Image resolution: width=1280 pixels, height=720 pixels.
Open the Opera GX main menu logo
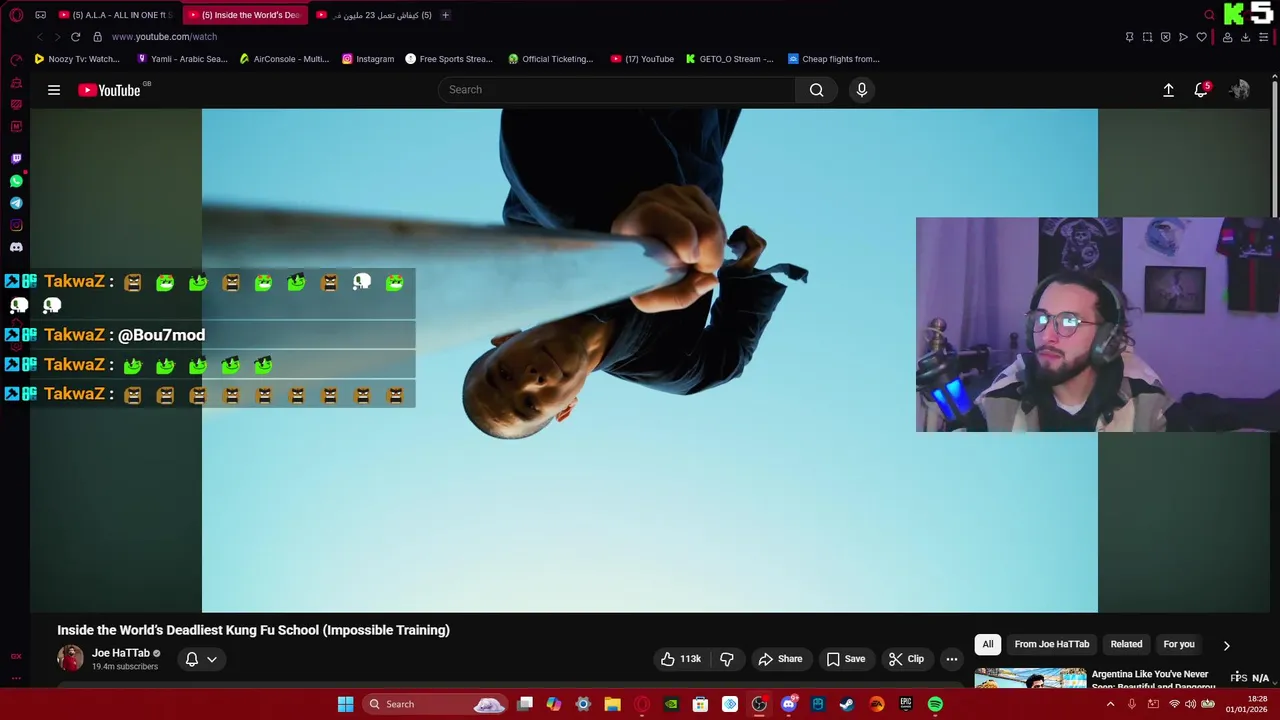click(x=16, y=15)
